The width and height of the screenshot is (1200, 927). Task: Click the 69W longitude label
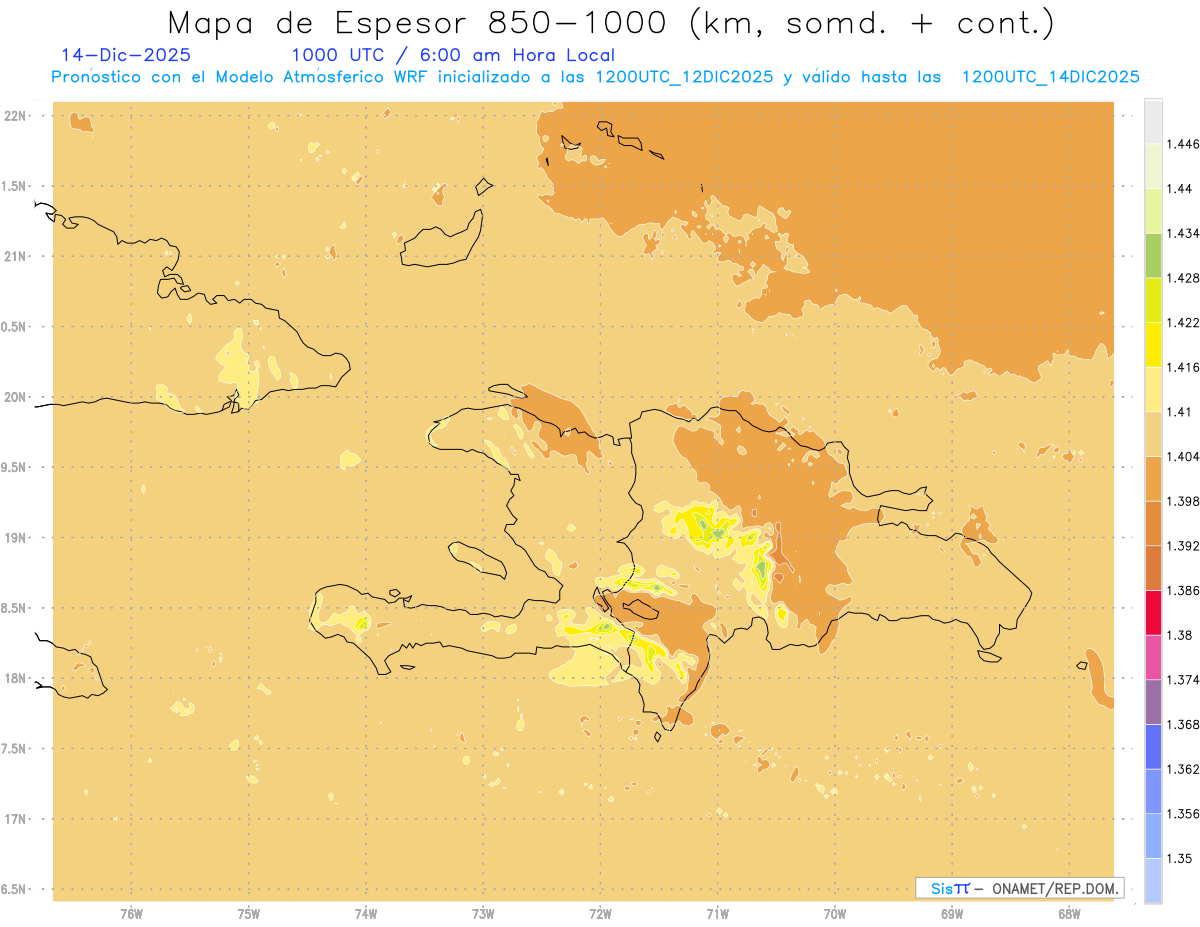[x=952, y=914]
